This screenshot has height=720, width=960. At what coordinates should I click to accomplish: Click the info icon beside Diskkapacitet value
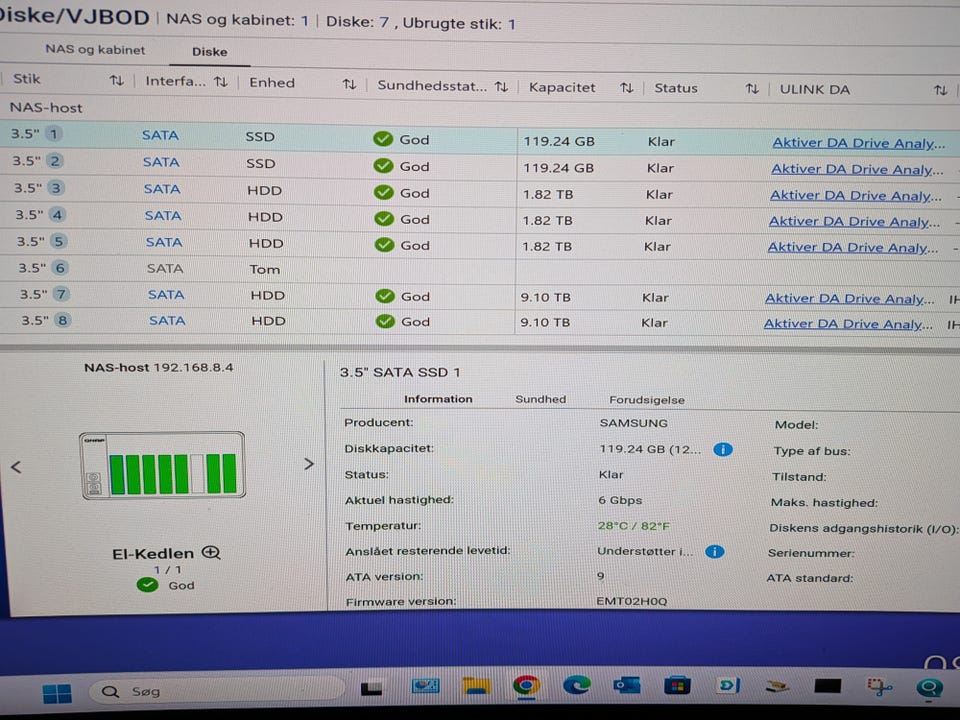point(722,450)
